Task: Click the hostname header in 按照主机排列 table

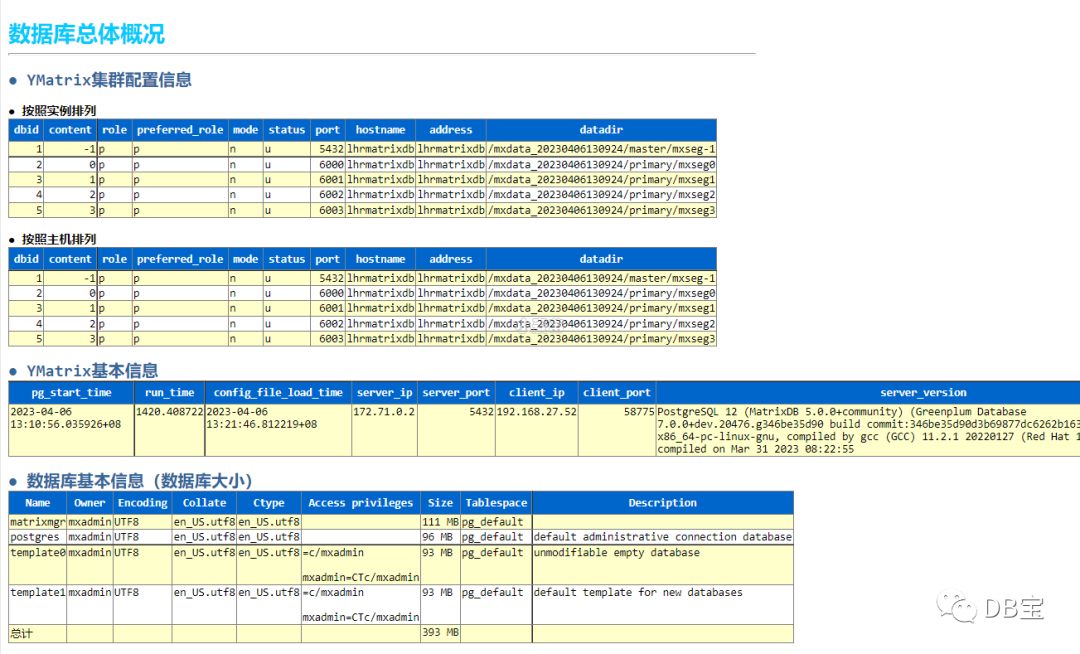Action: click(380, 259)
